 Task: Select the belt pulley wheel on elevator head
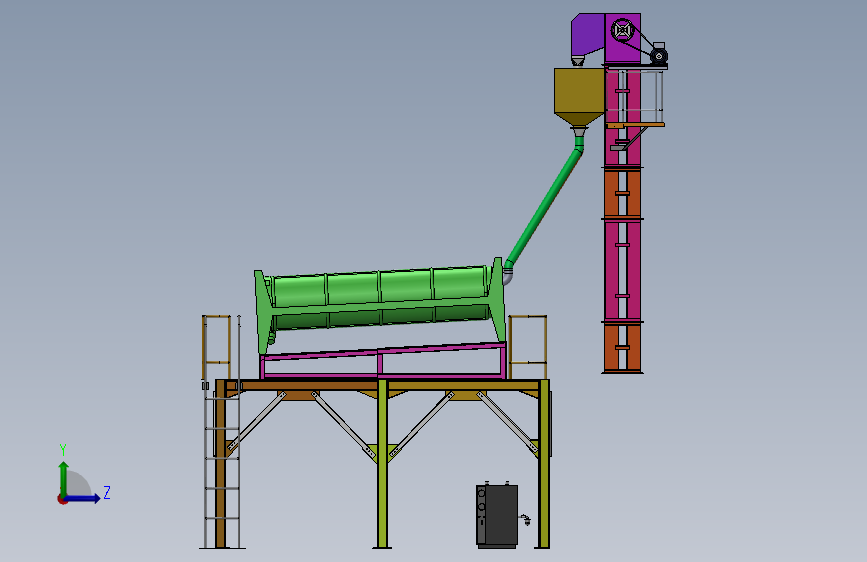pyautogui.click(x=623, y=30)
